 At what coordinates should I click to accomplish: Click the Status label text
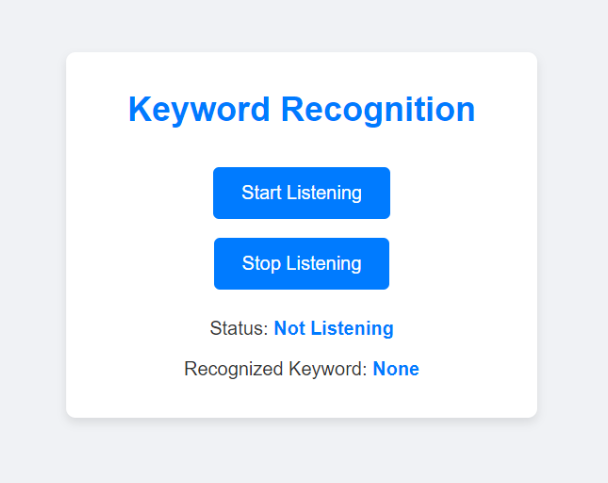tap(239, 328)
